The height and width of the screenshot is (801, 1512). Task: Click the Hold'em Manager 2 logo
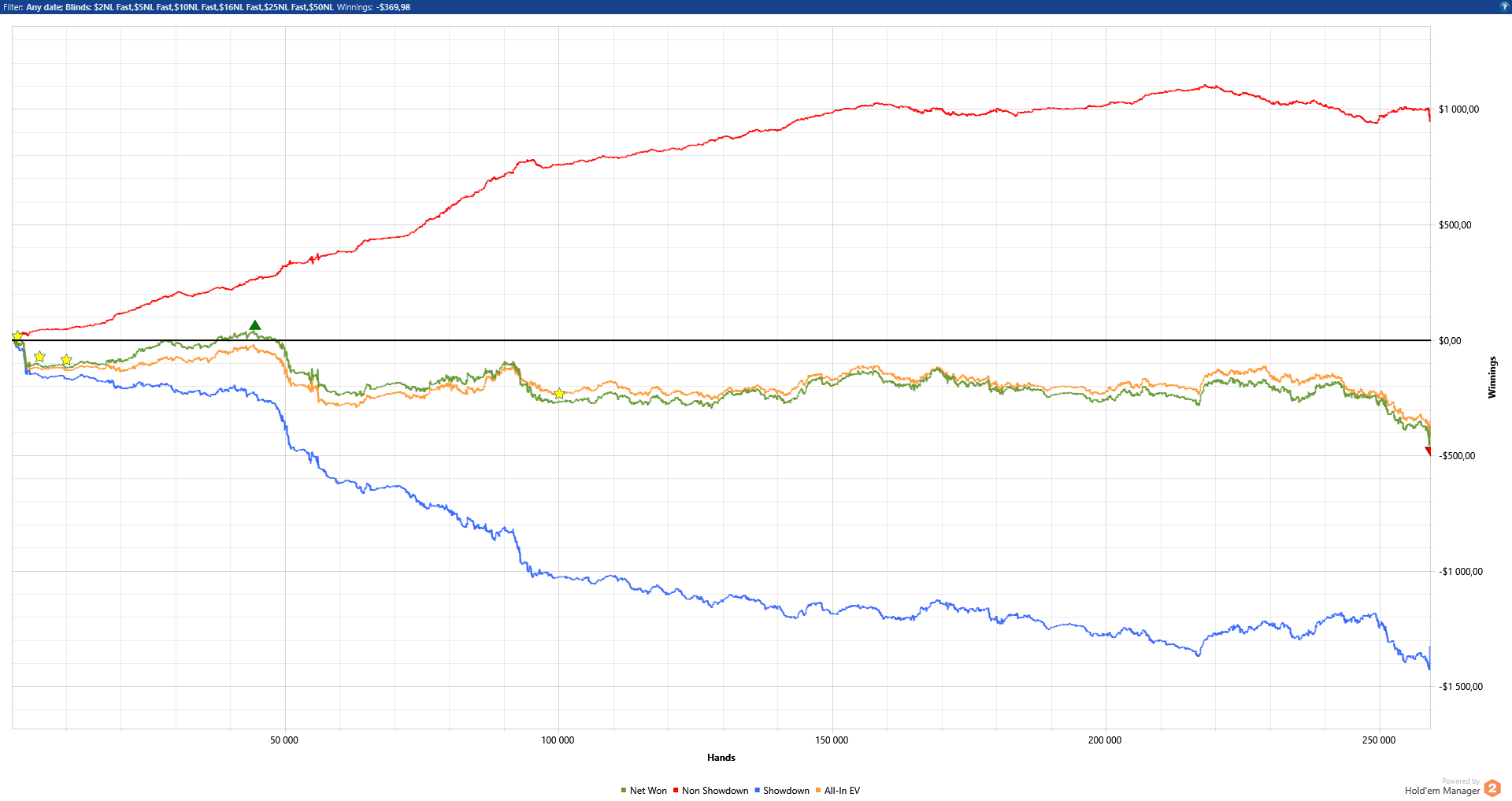(x=1492, y=788)
